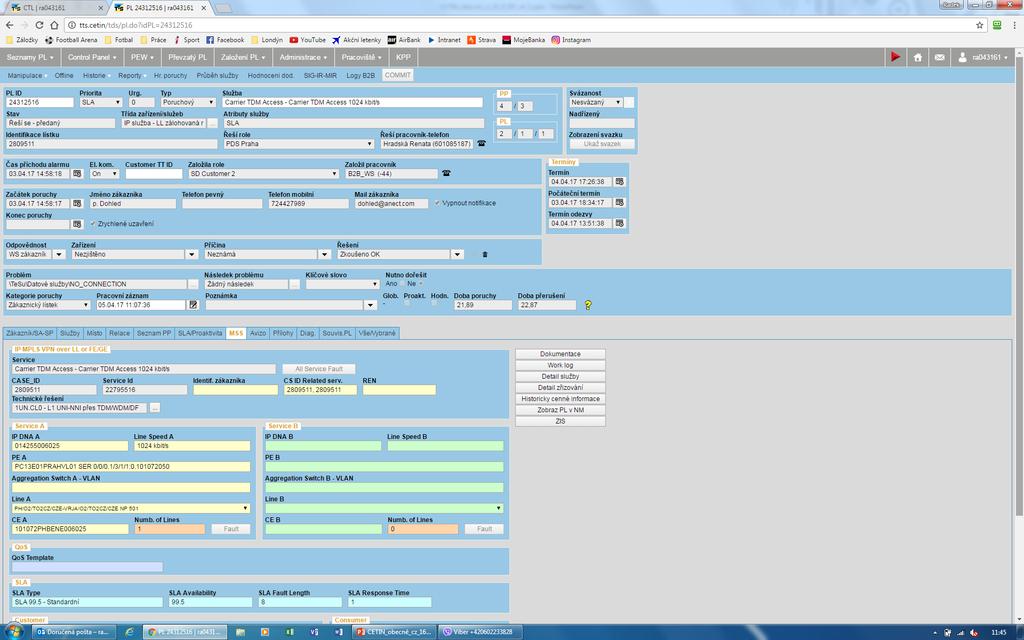
Task: Click the COMMIT button
Action: pos(398,75)
